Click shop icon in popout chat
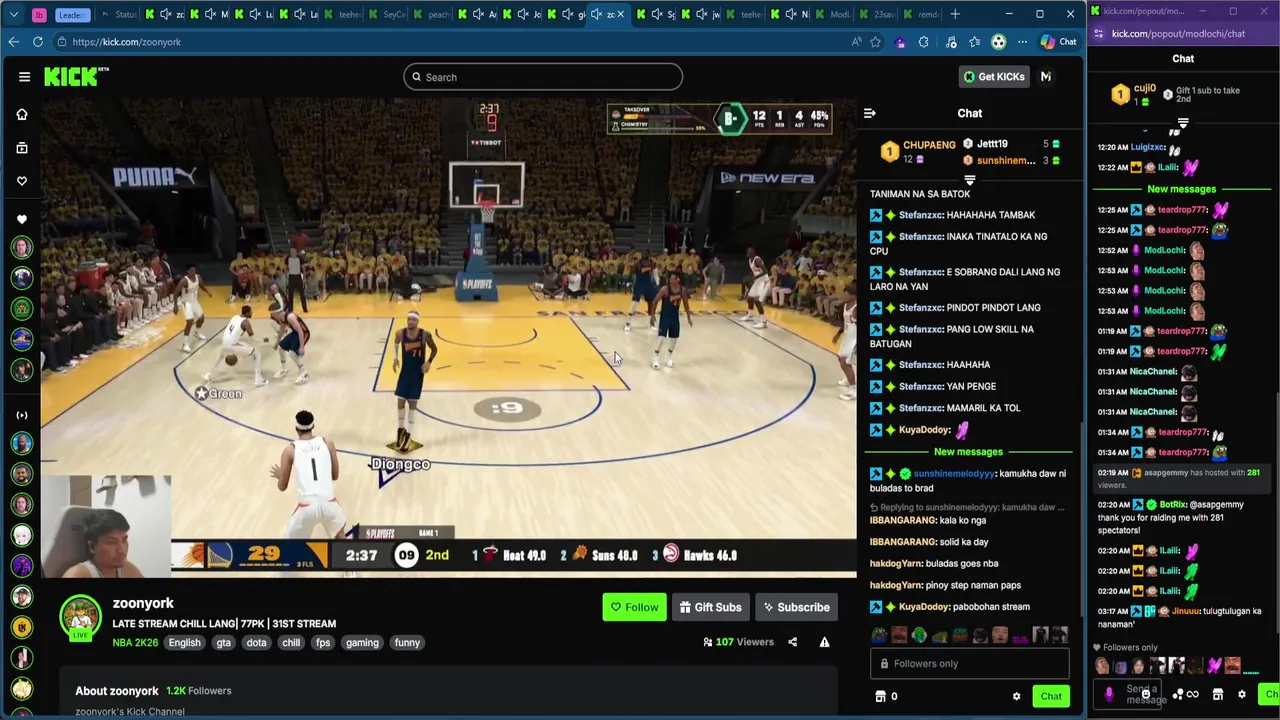1280x720 pixels. 1217,695
